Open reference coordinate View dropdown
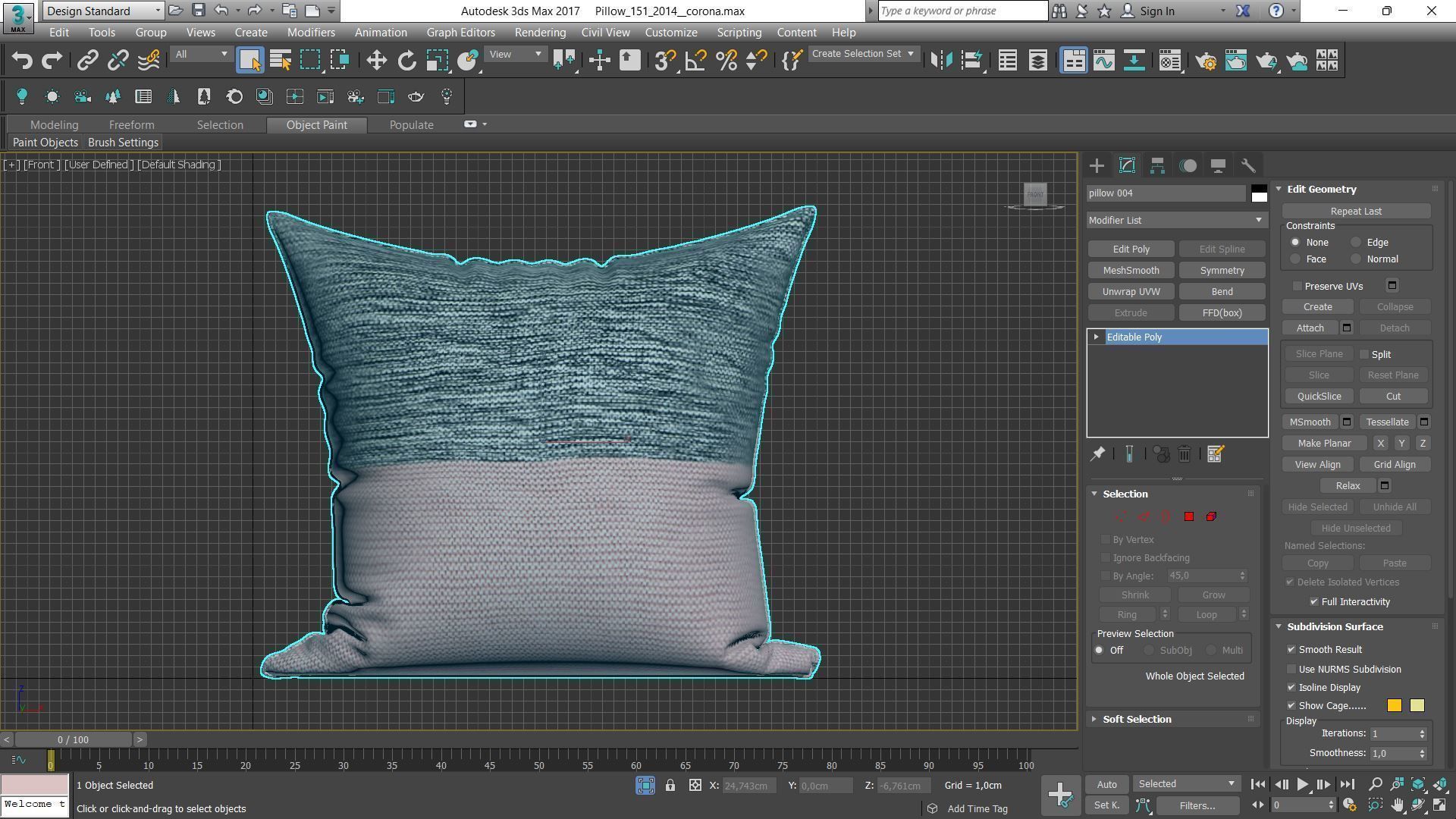1456x819 pixels. [x=515, y=55]
